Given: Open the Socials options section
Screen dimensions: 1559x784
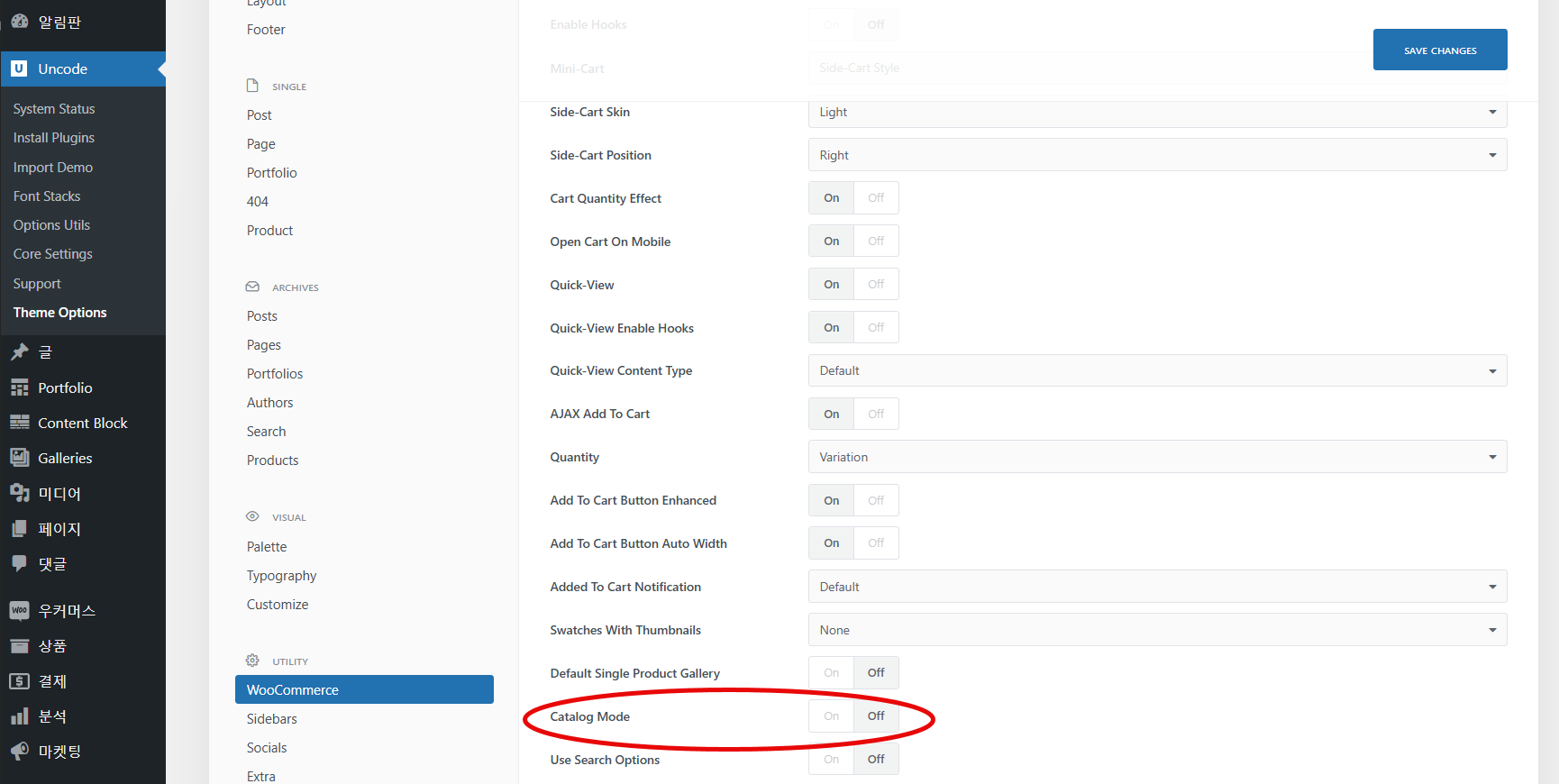Looking at the screenshot, I should (x=267, y=748).
